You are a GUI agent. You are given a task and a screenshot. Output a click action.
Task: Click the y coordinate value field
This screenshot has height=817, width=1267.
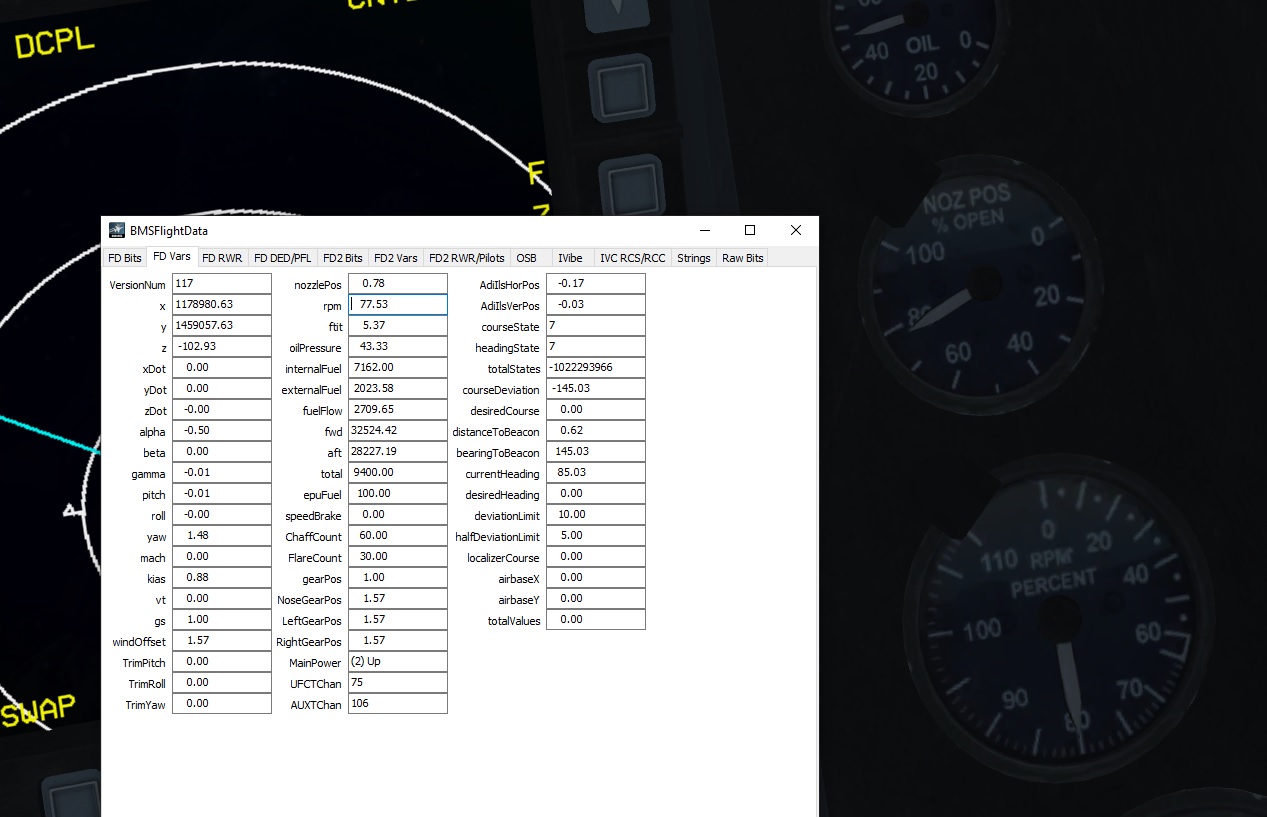pyautogui.click(x=222, y=326)
